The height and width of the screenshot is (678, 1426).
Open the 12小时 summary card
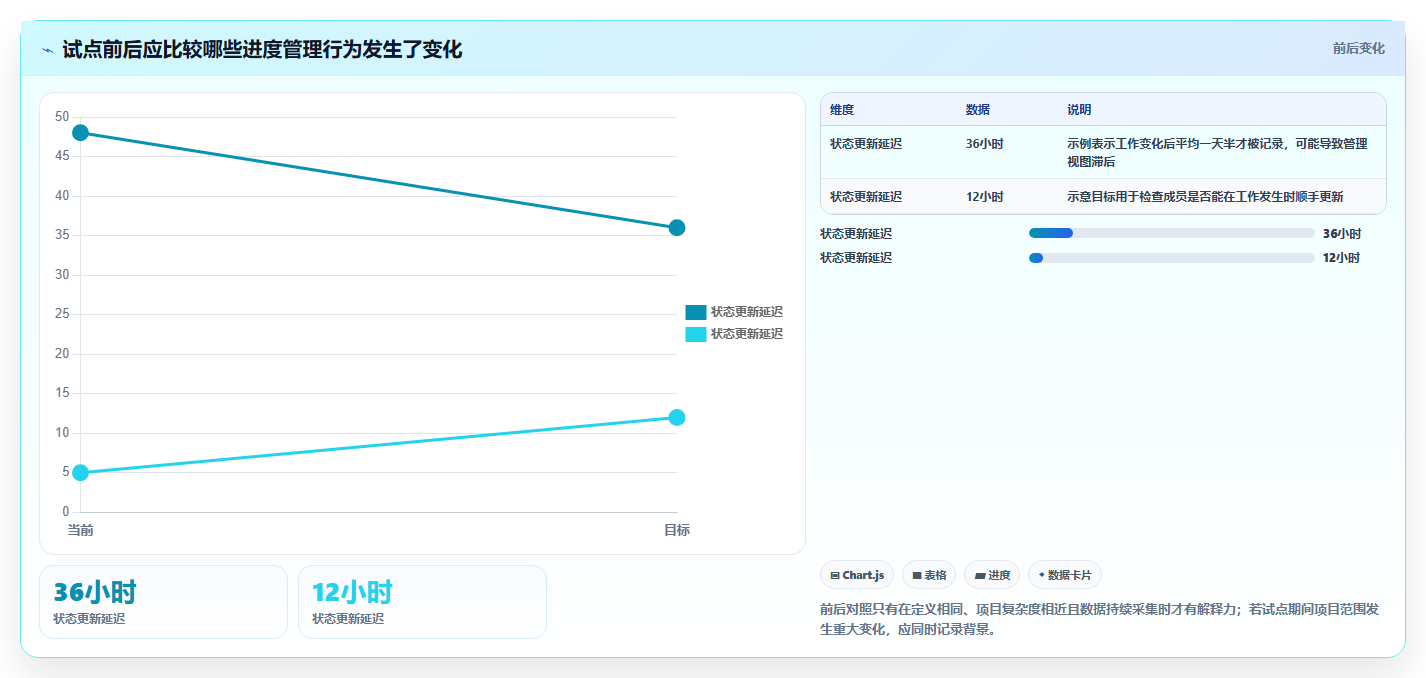[422, 602]
